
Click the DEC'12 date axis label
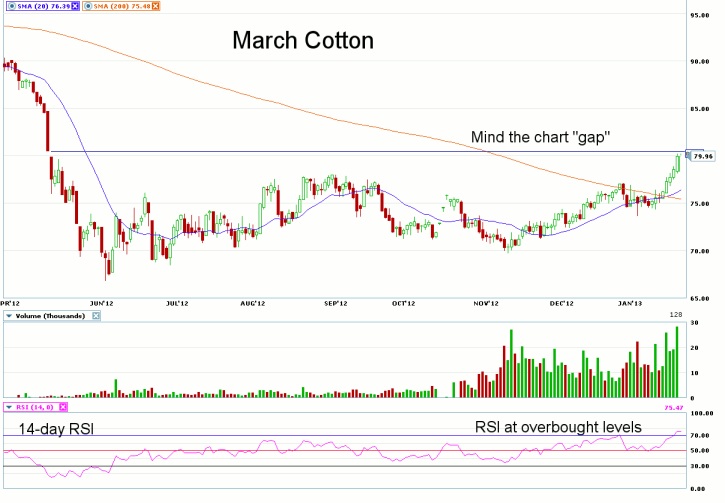(561, 304)
